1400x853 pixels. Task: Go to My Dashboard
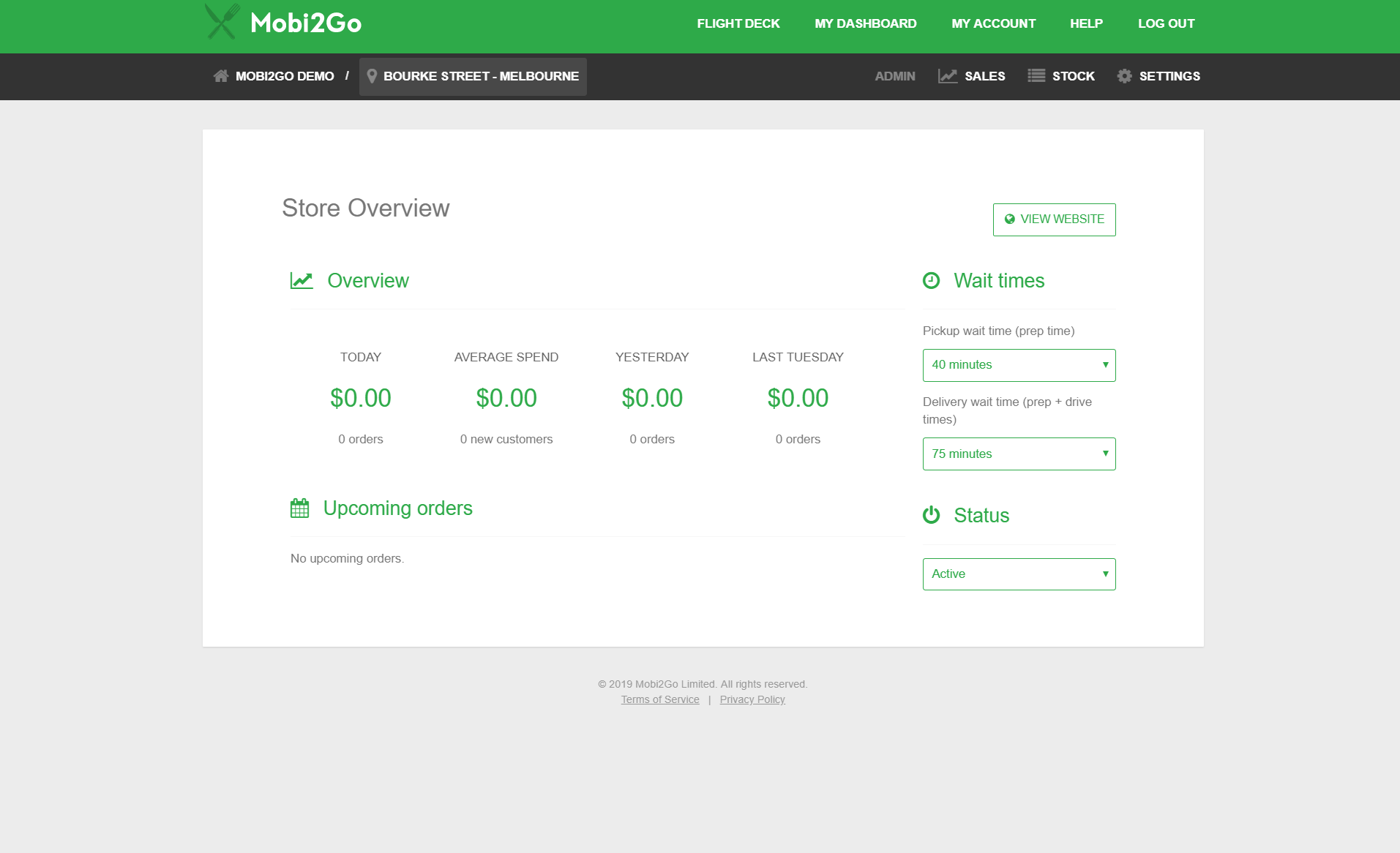click(865, 23)
